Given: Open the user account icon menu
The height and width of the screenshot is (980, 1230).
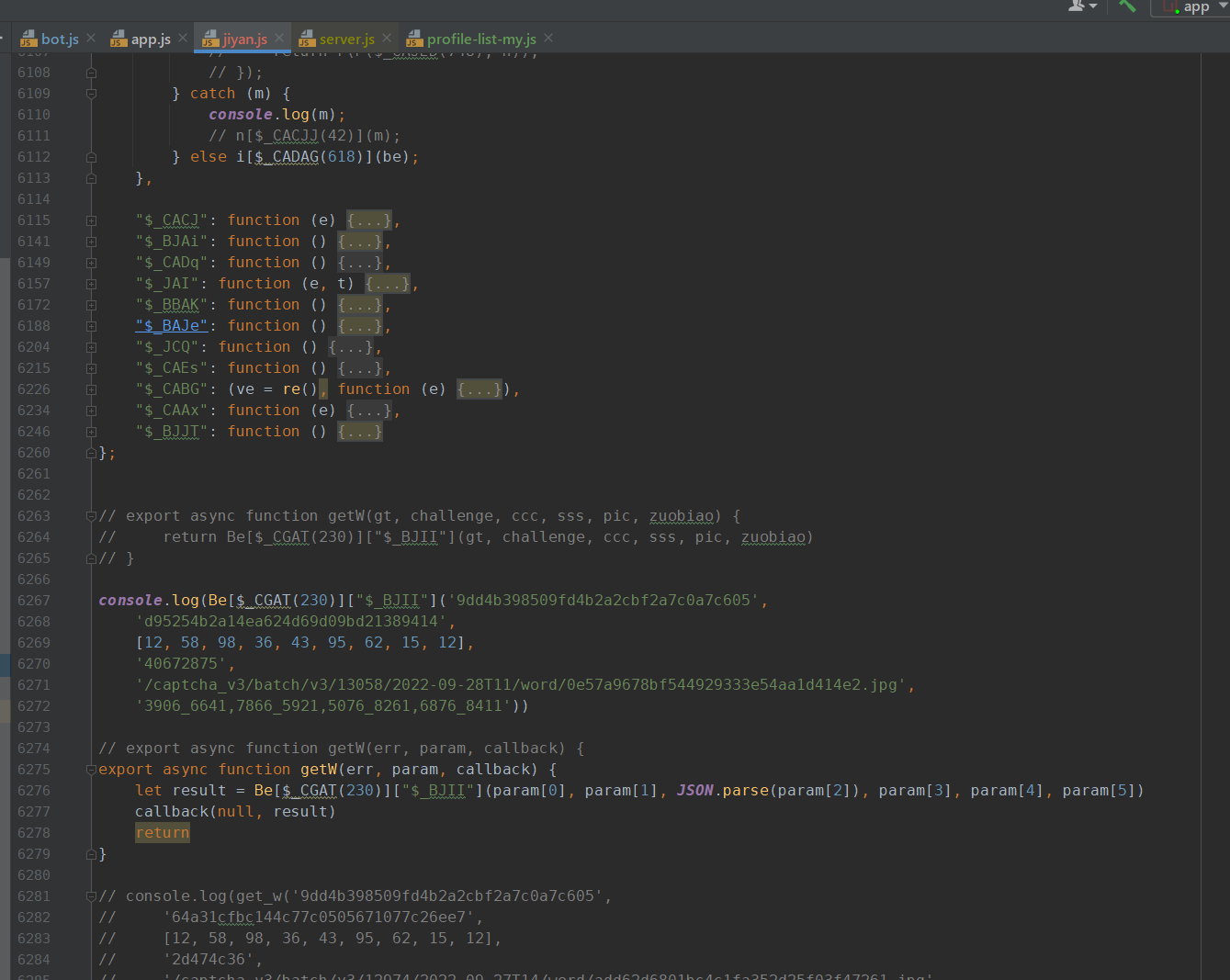Looking at the screenshot, I should [x=1082, y=6].
